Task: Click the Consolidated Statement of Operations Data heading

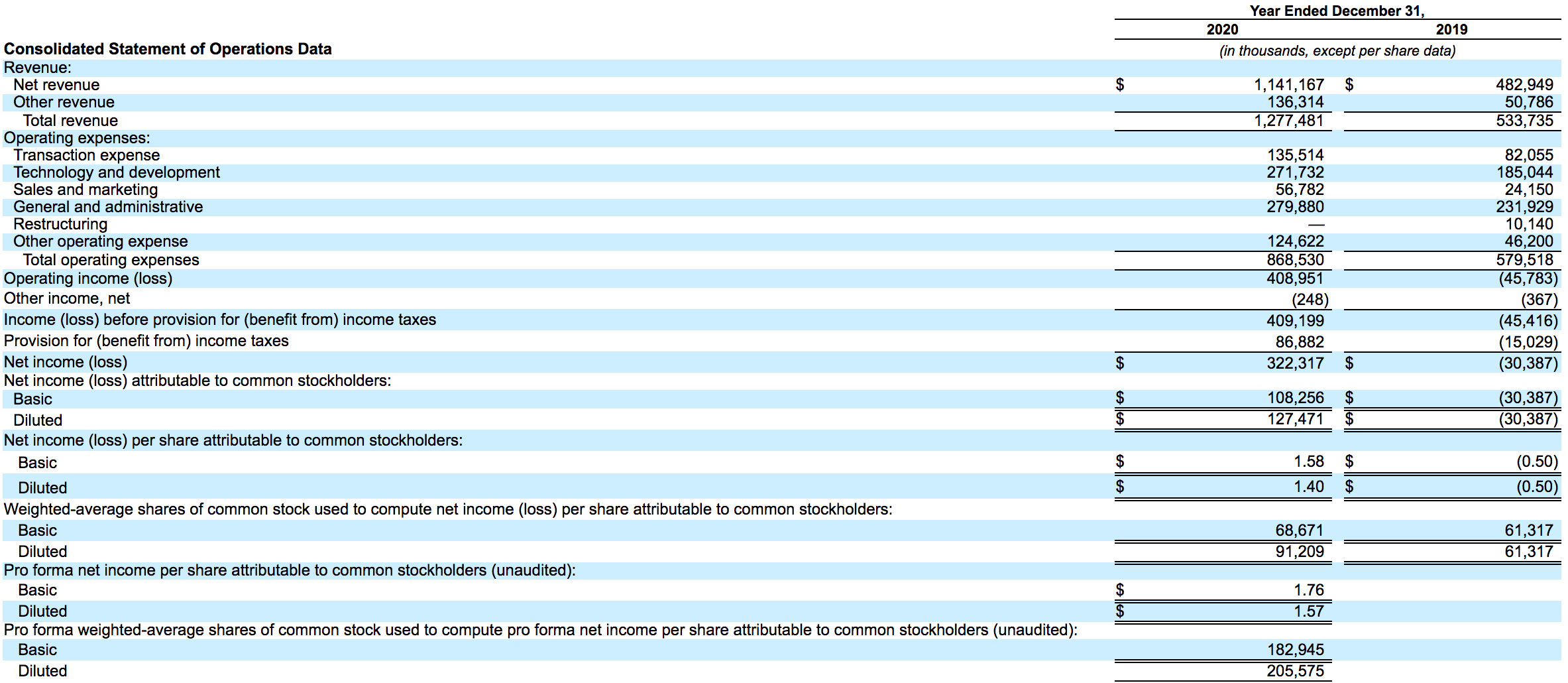Action: pyautogui.click(x=168, y=49)
